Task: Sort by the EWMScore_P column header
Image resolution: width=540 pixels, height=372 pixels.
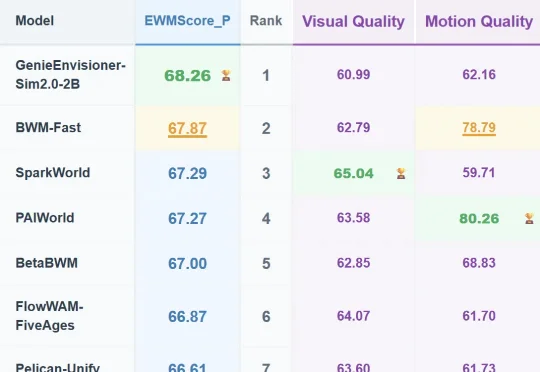Action: tap(187, 21)
